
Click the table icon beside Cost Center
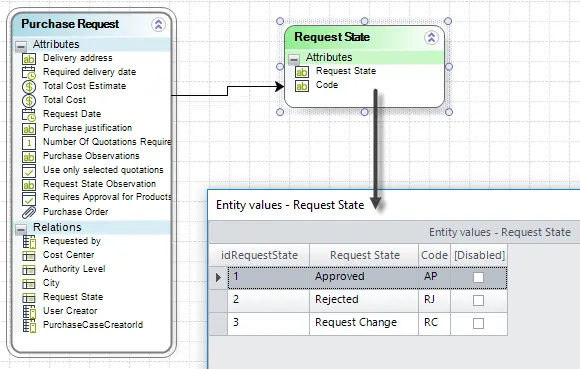click(x=29, y=255)
